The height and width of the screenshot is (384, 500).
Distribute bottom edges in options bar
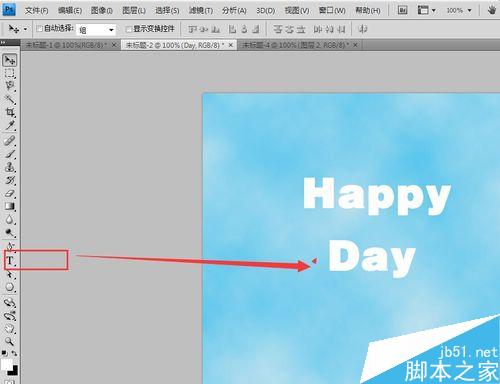click(301, 30)
